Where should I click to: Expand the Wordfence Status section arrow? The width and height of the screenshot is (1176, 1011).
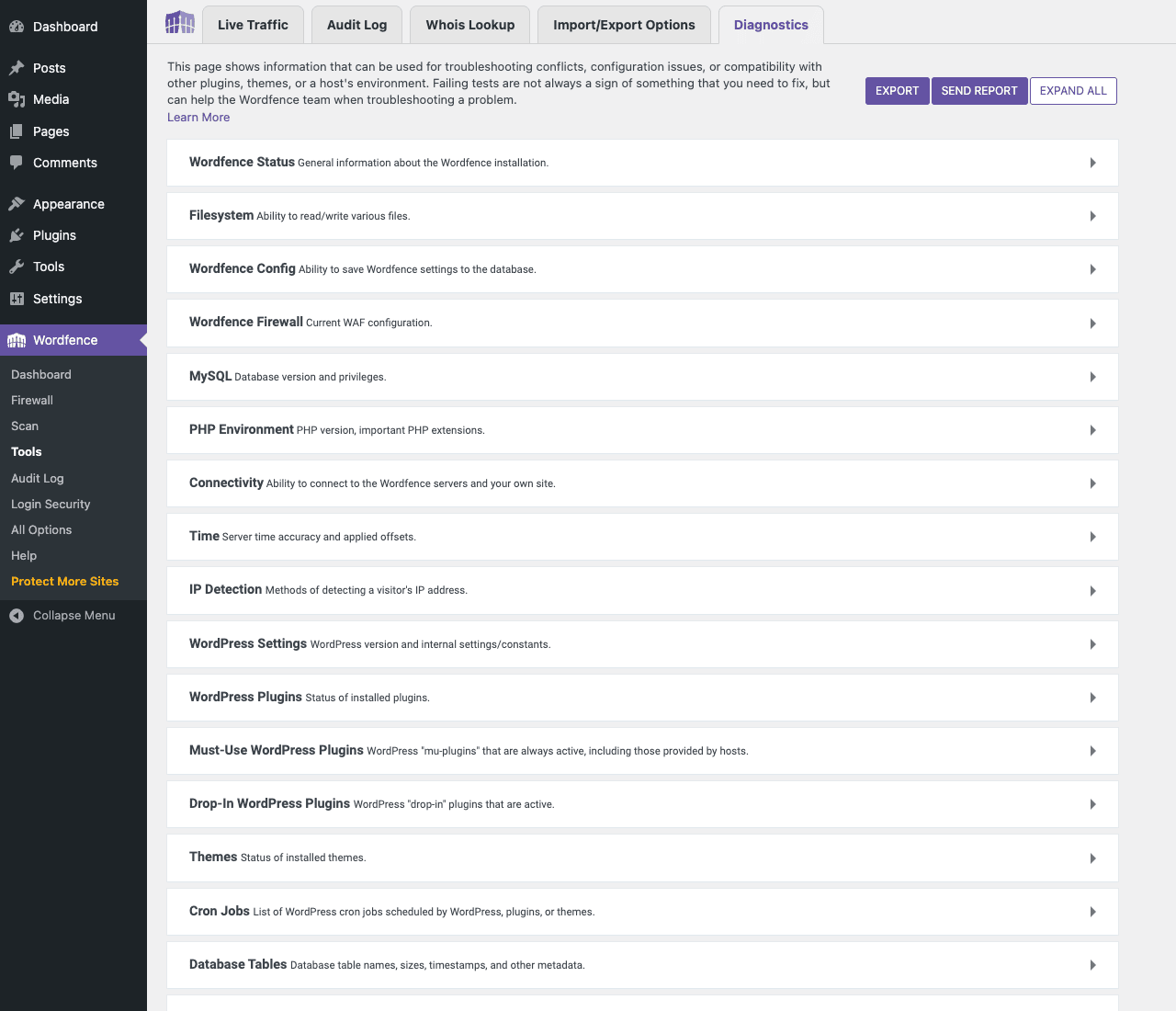(1093, 163)
